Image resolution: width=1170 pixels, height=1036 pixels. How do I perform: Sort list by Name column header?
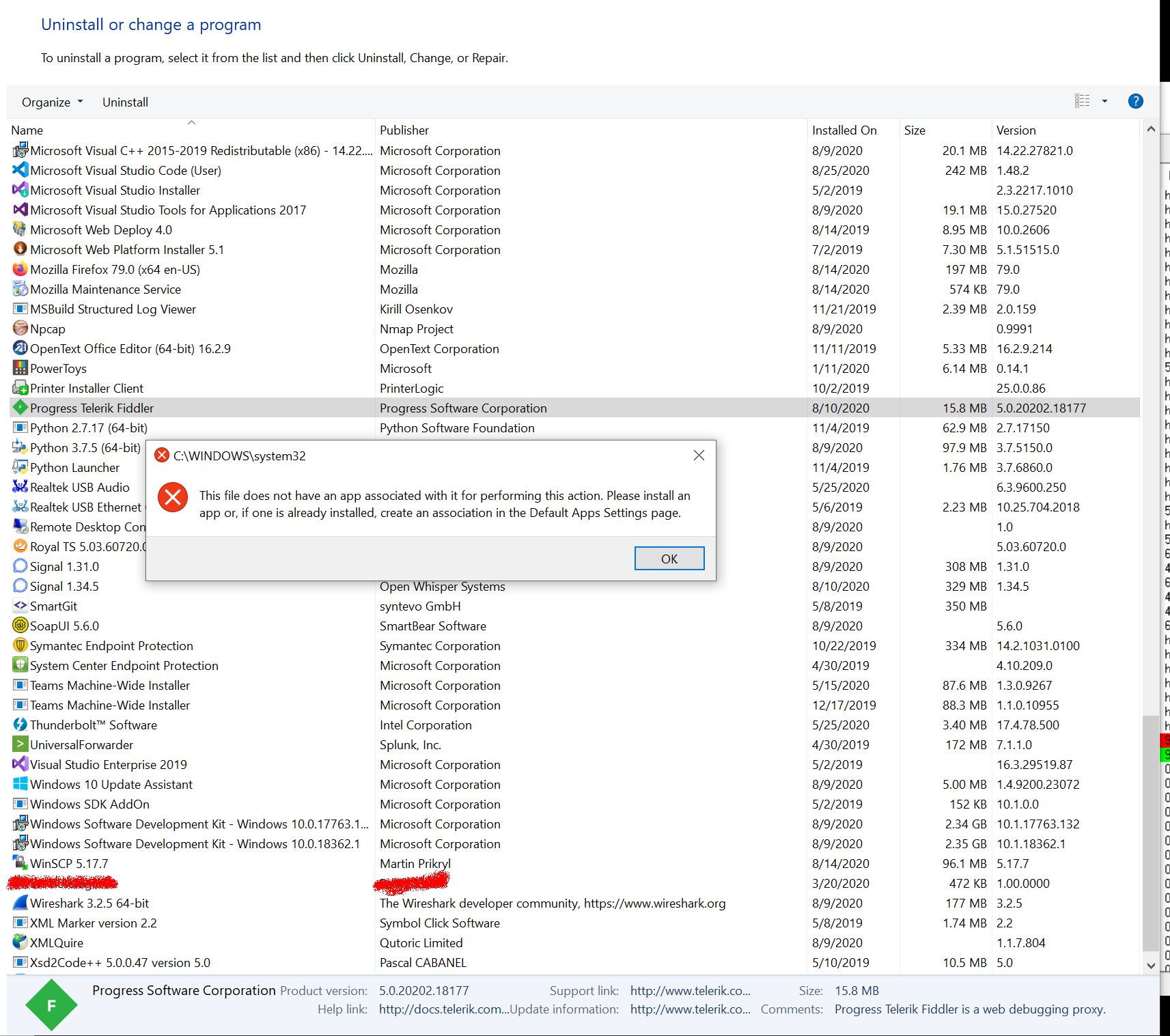27,130
